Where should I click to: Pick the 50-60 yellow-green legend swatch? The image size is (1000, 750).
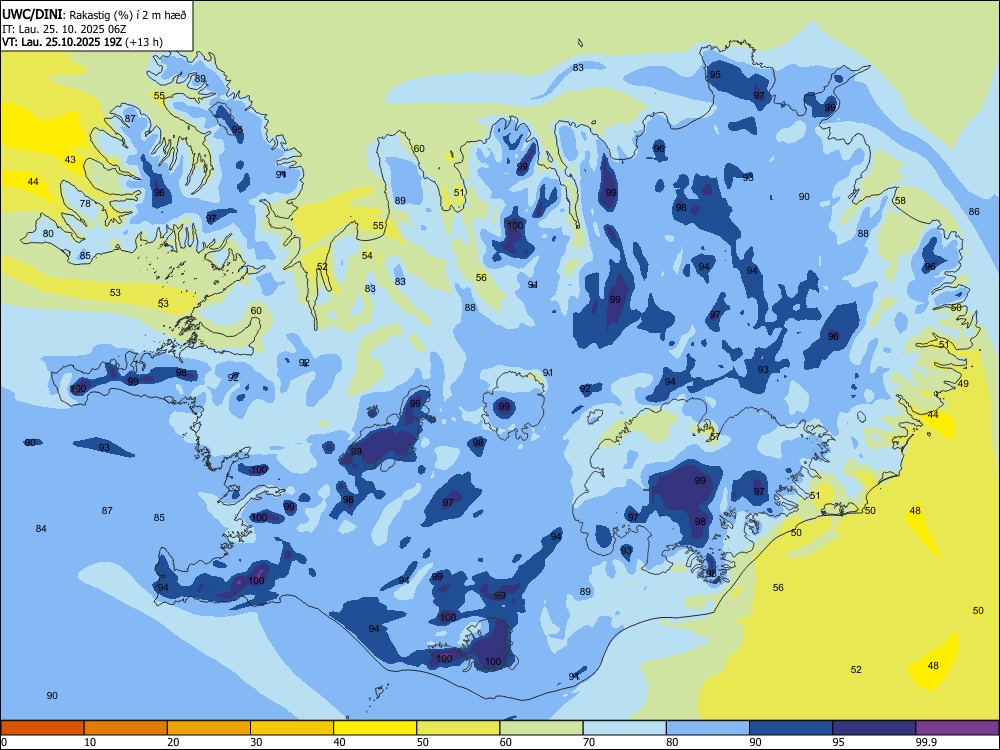[x=458, y=728]
